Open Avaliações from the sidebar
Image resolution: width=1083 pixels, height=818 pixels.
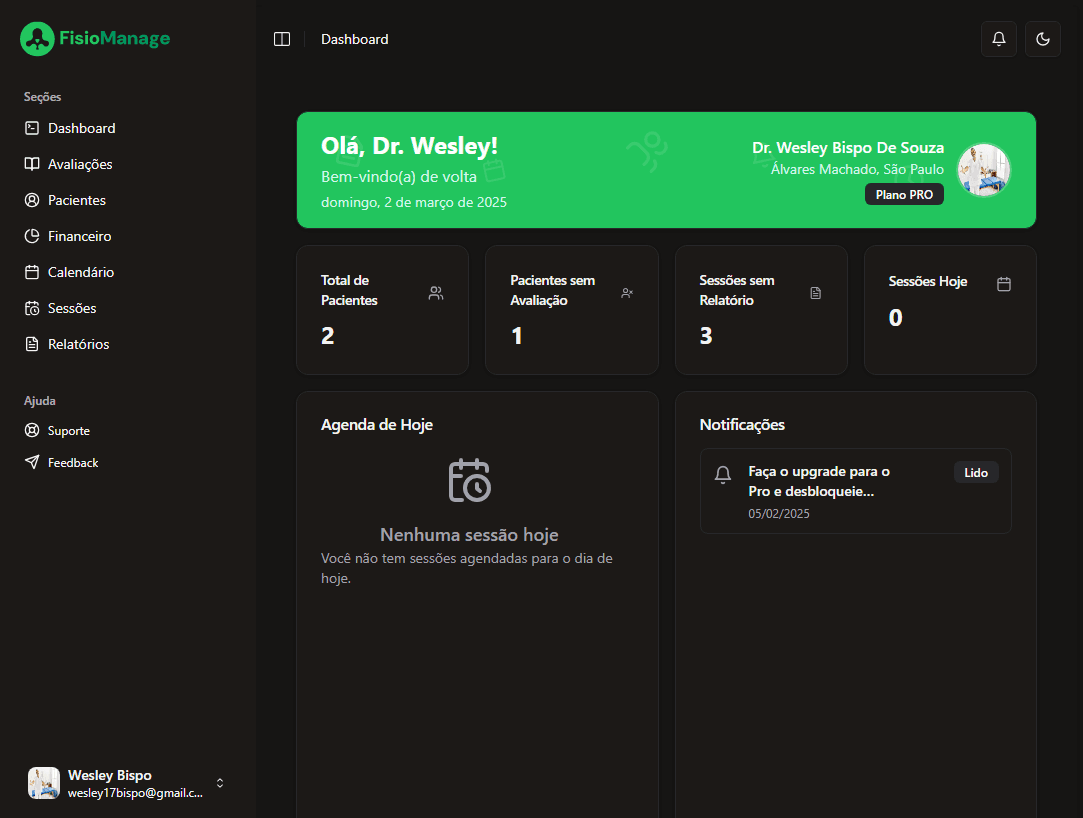80,164
